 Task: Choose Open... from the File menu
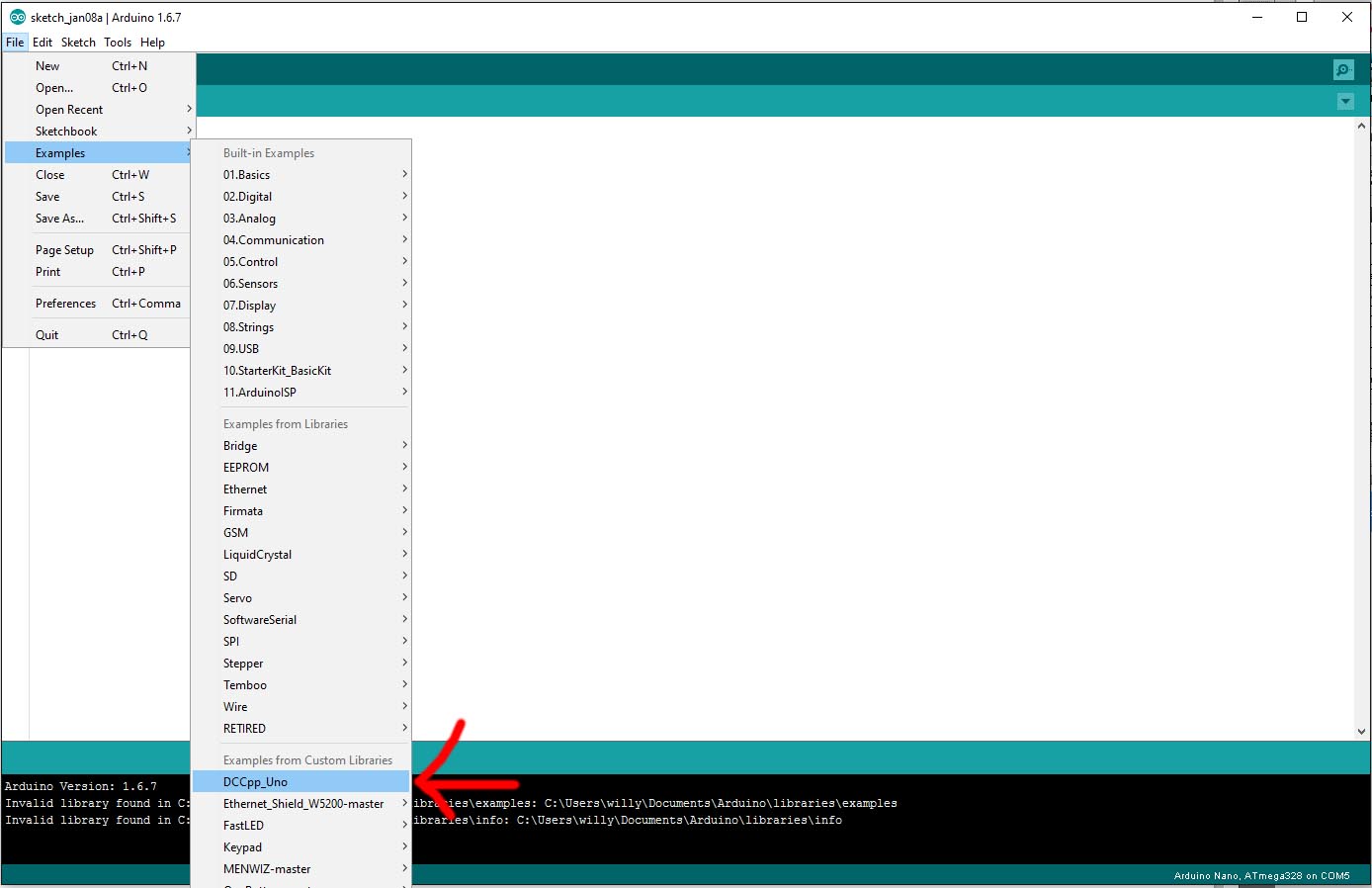pos(99,88)
